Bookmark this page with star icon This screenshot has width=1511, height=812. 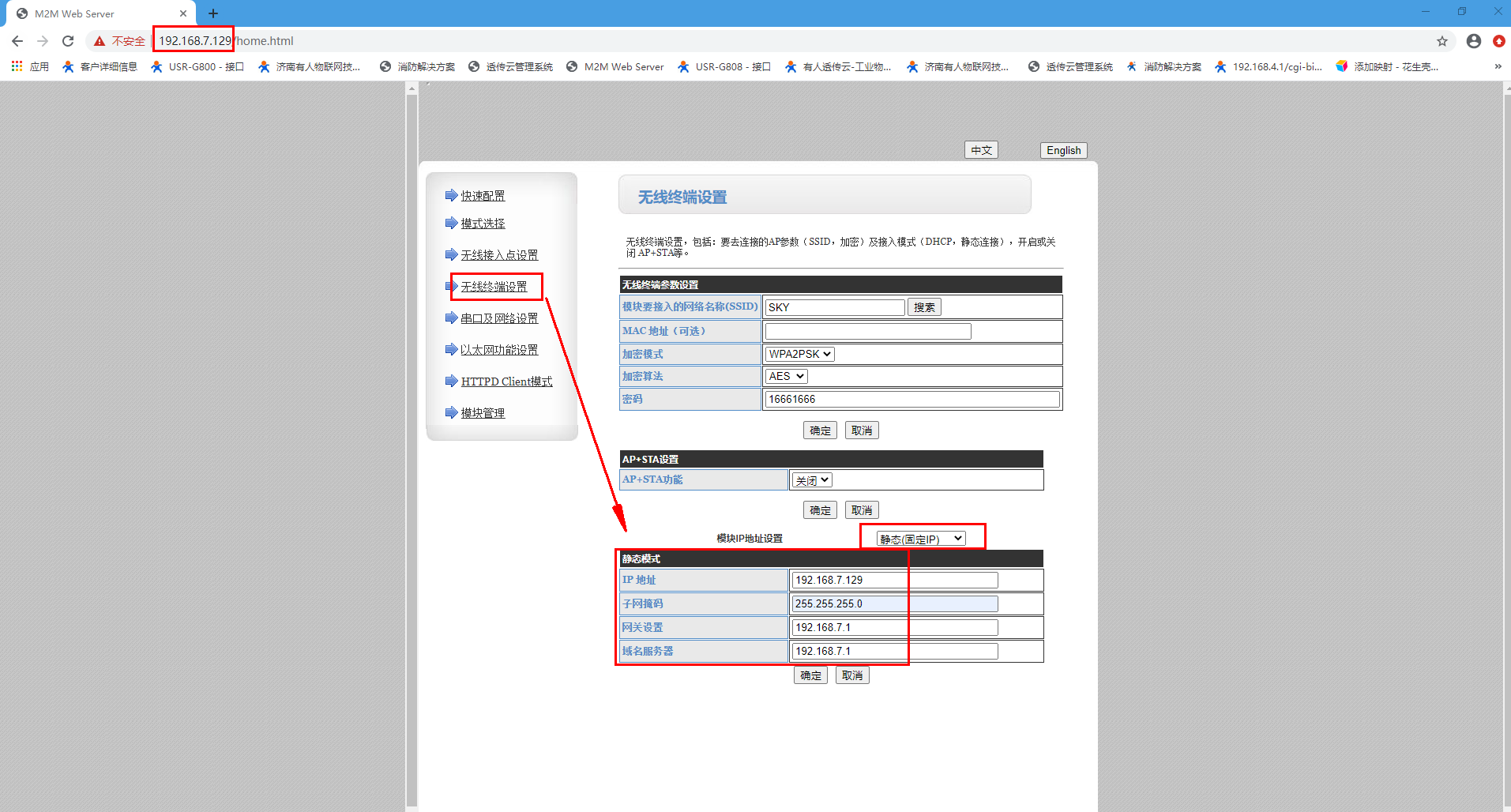[1441, 41]
